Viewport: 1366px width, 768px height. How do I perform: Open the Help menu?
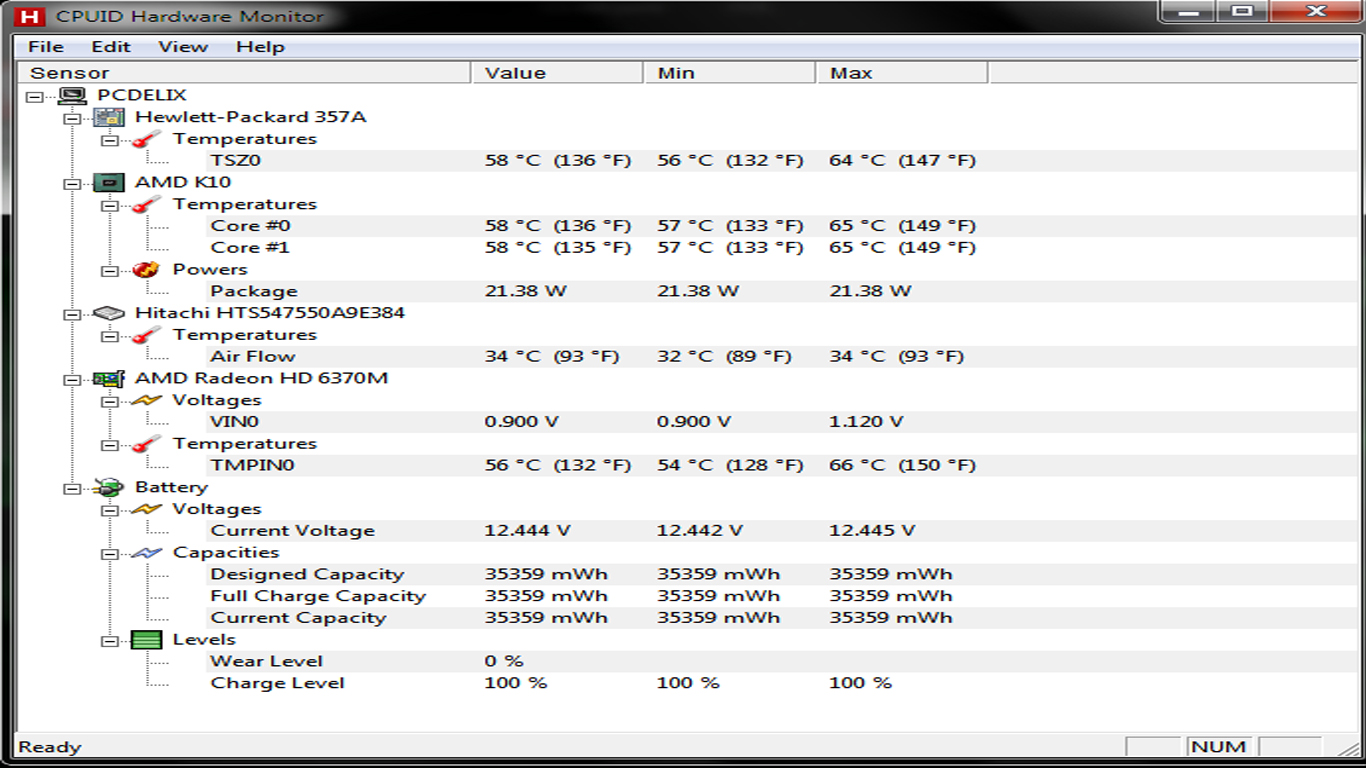pos(260,47)
